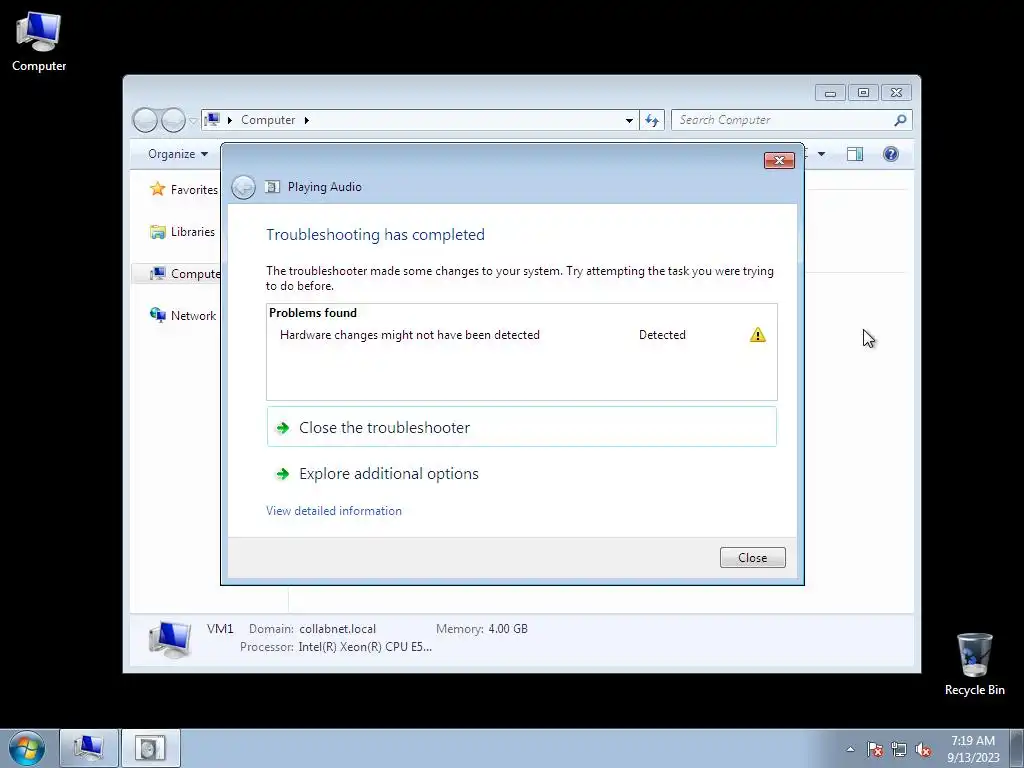Select the Hardware changes problem row
The width and height of the screenshot is (1024, 768).
pyautogui.click(x=521, y=335)
